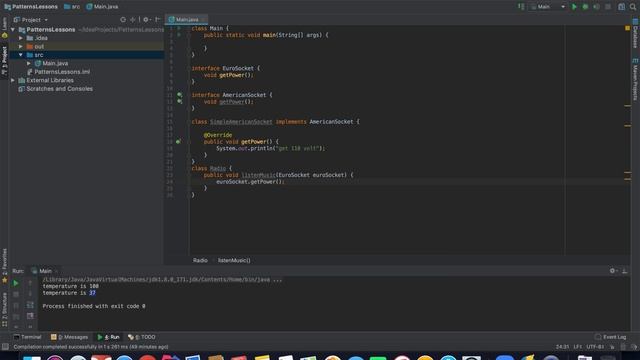This screenshot has height=360, width=640.
Task: Click the listenMusic() breadcrumb below the editor
Action: coord(234,260)
